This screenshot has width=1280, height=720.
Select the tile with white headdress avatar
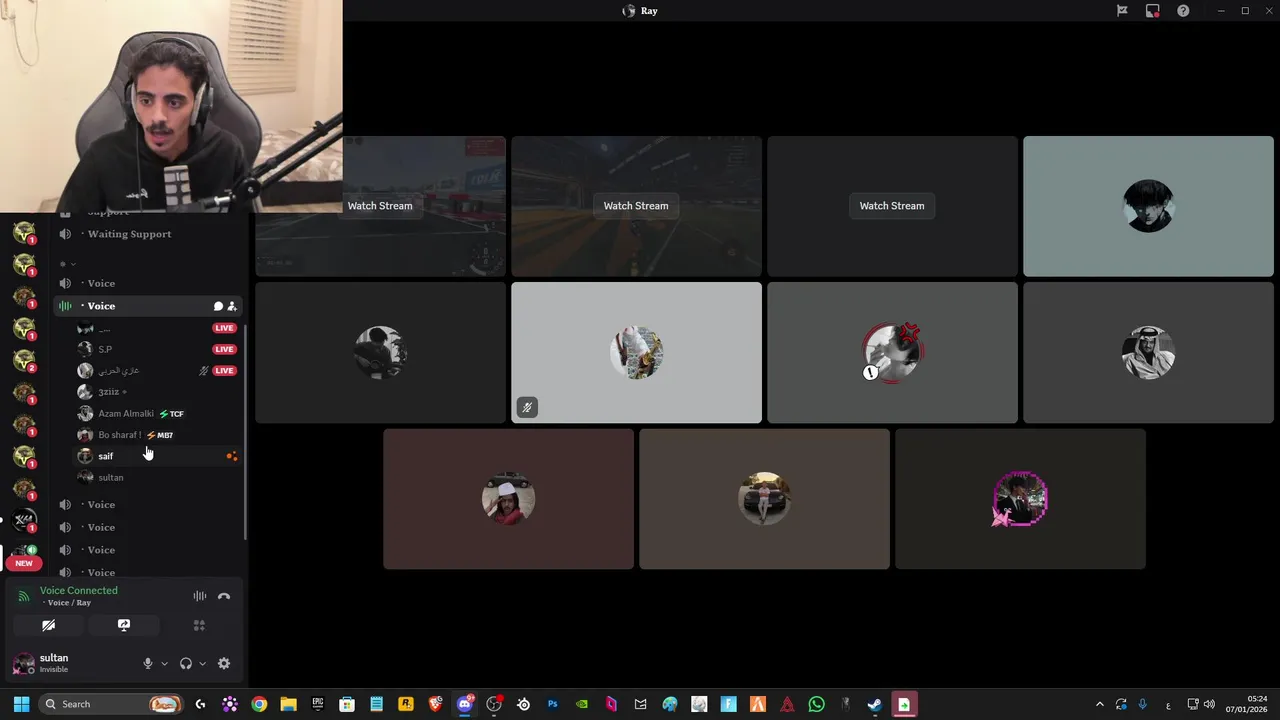pyautogui.click(x=1148, y=353)
